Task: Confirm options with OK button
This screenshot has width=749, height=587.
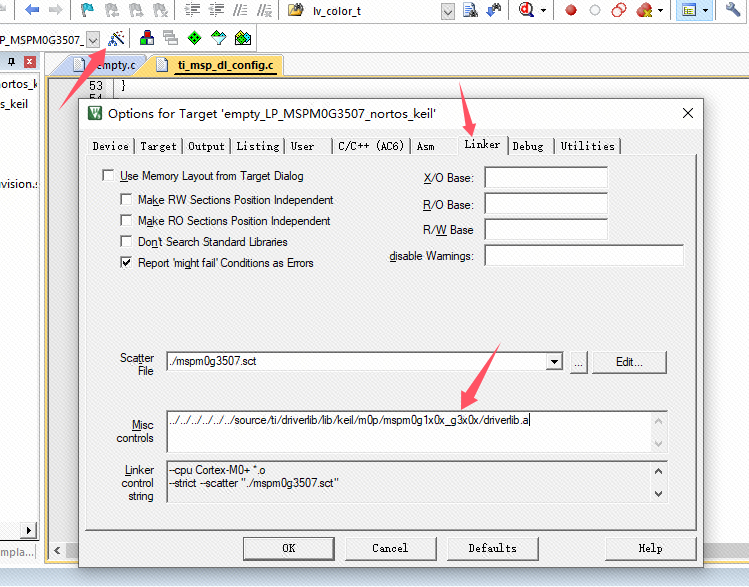Action: pos(289,548)
